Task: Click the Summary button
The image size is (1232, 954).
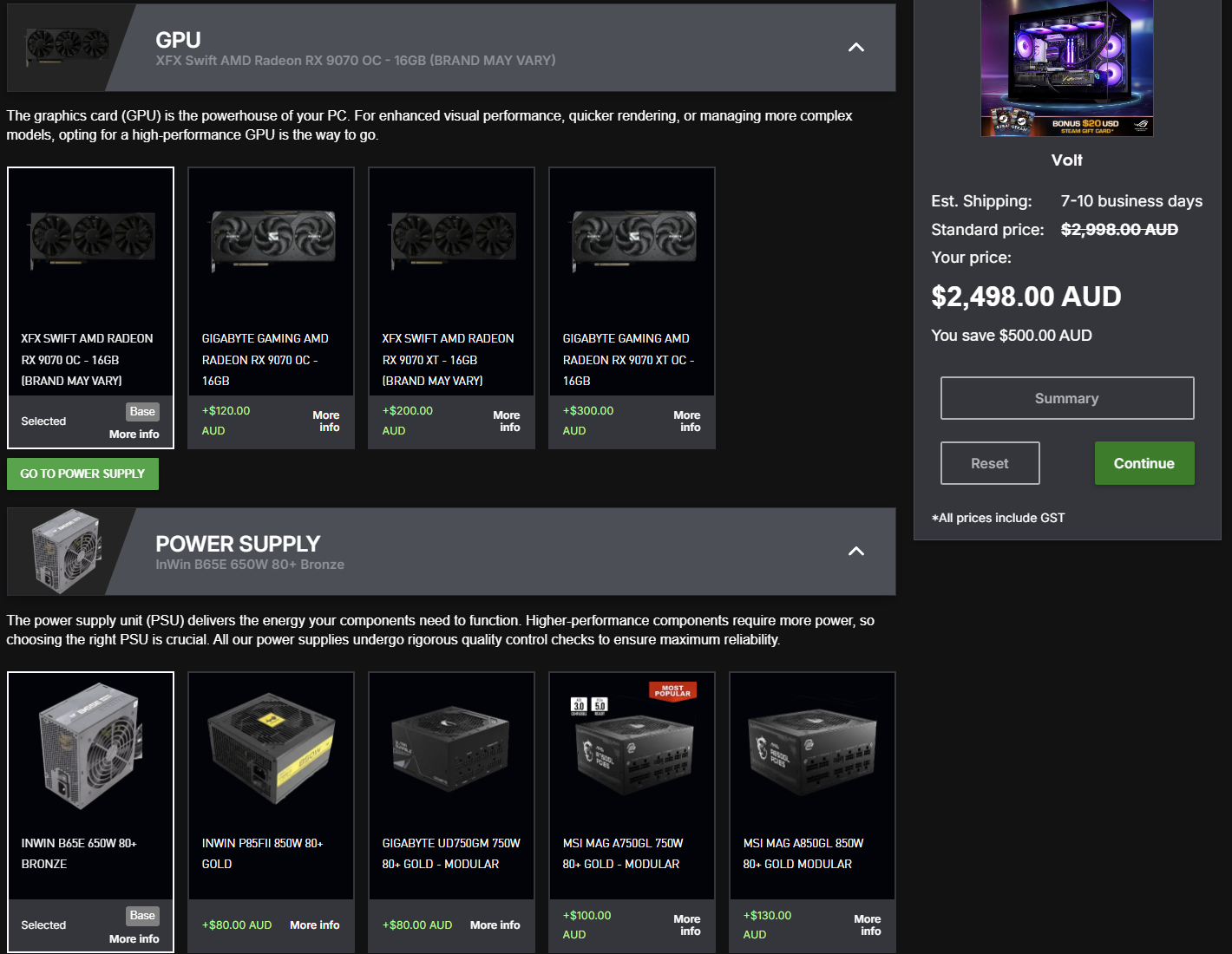Action: tap(1067, 398)
